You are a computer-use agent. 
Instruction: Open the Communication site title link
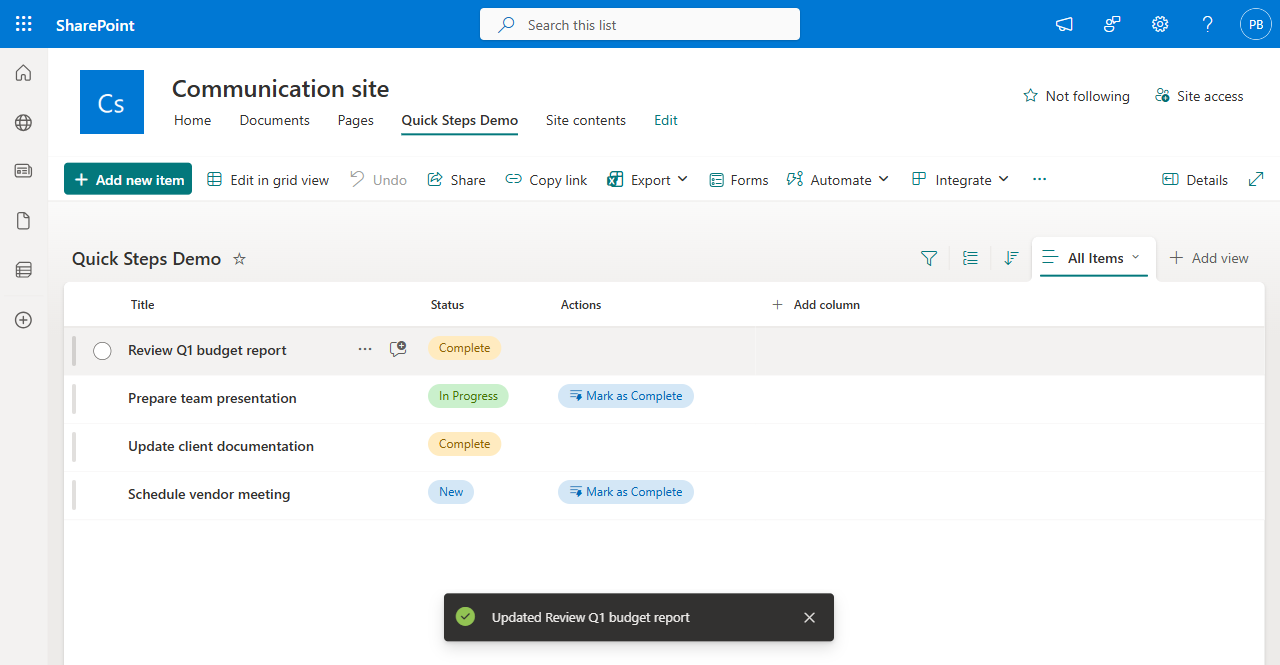coord(280,88)
